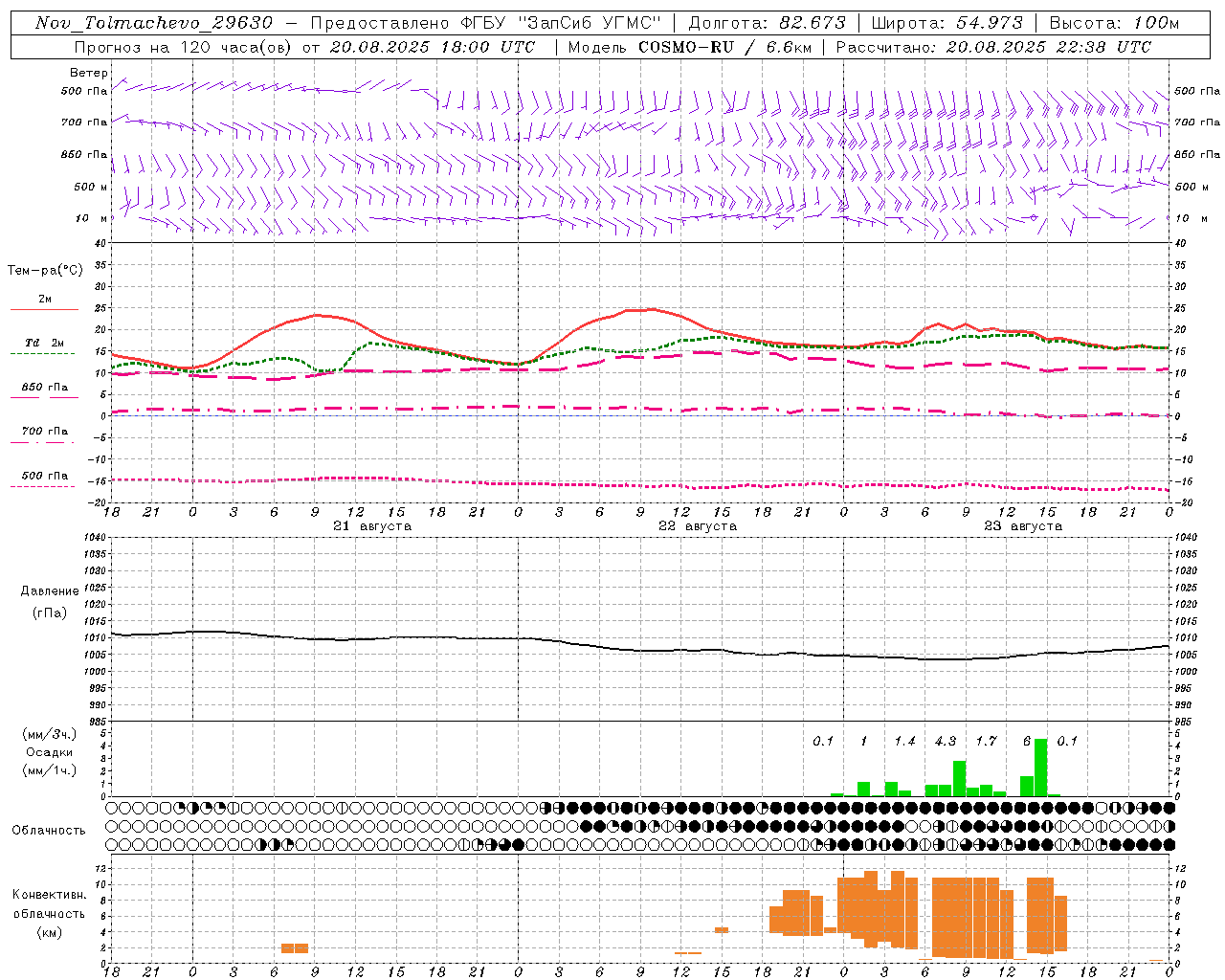Click the dash-dot line sample under the "700 гПа" legend

[42, 442]
